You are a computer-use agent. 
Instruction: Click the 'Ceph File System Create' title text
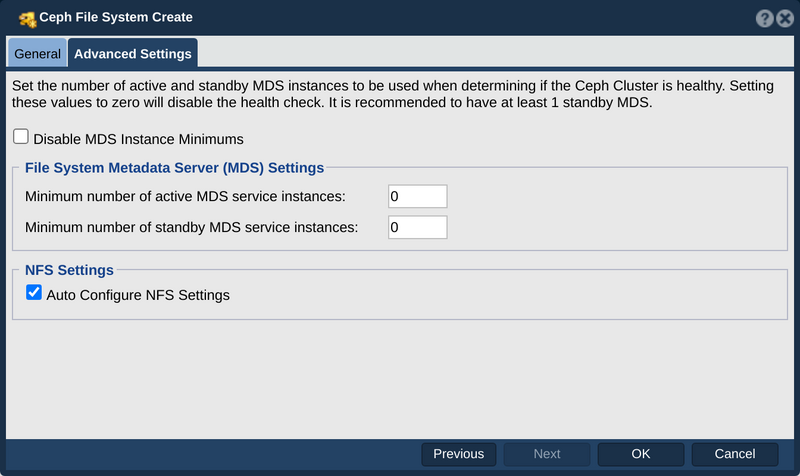click(x=116, y=17)
